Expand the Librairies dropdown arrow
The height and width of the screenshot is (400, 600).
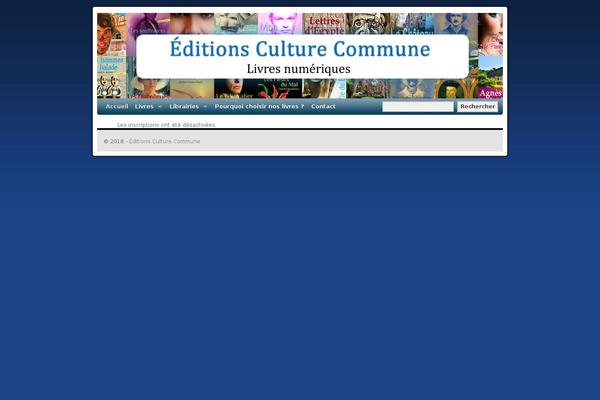[x=205, y=107]
